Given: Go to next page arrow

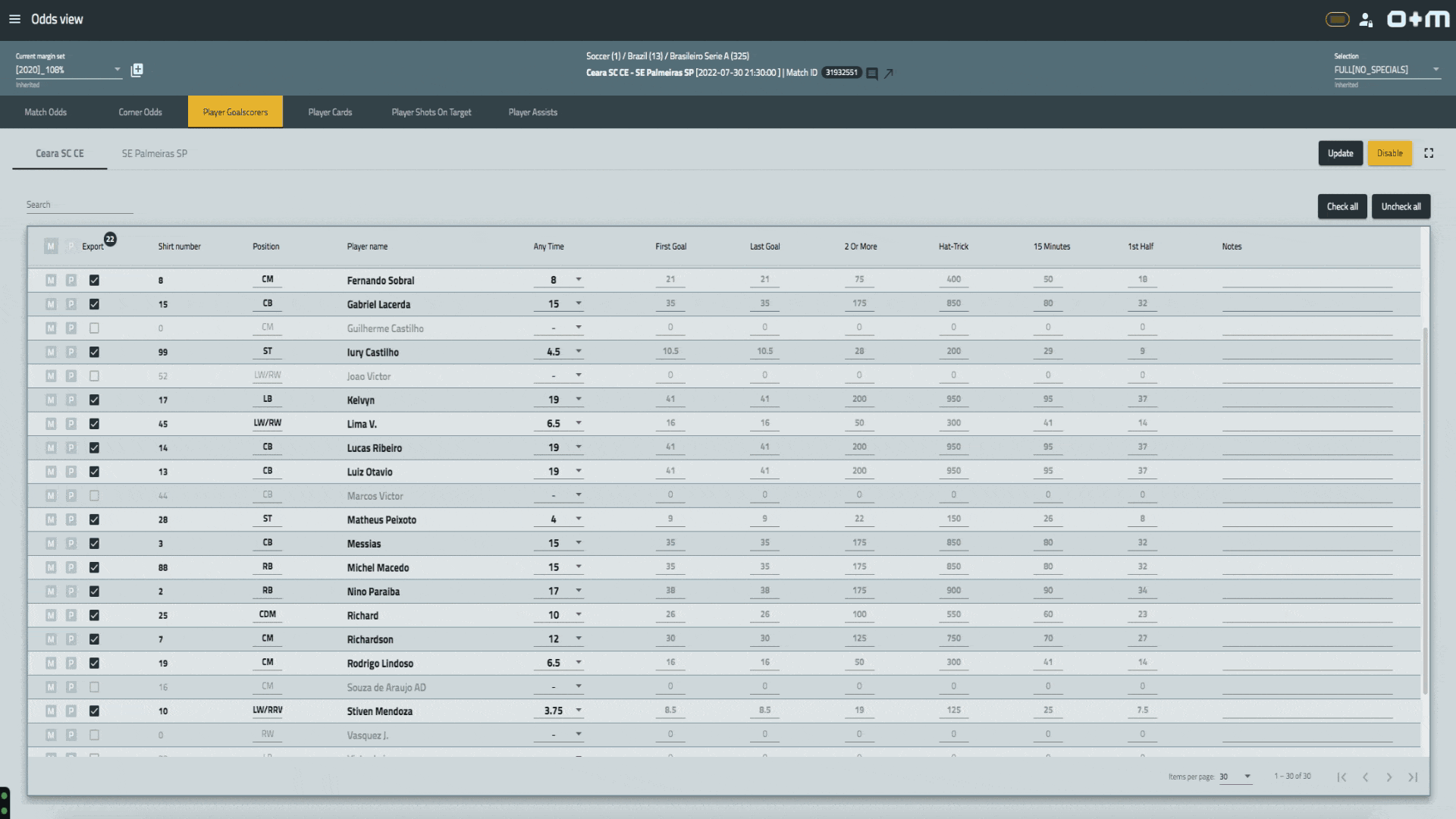Looking at the screenshot, I should click(x=1389, y=777).
